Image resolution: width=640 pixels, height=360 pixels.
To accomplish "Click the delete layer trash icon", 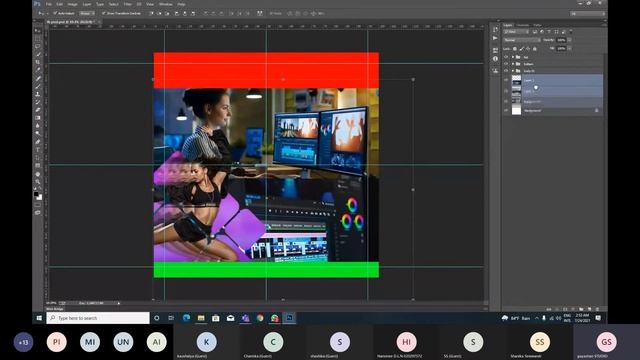I will pos(598,309).
